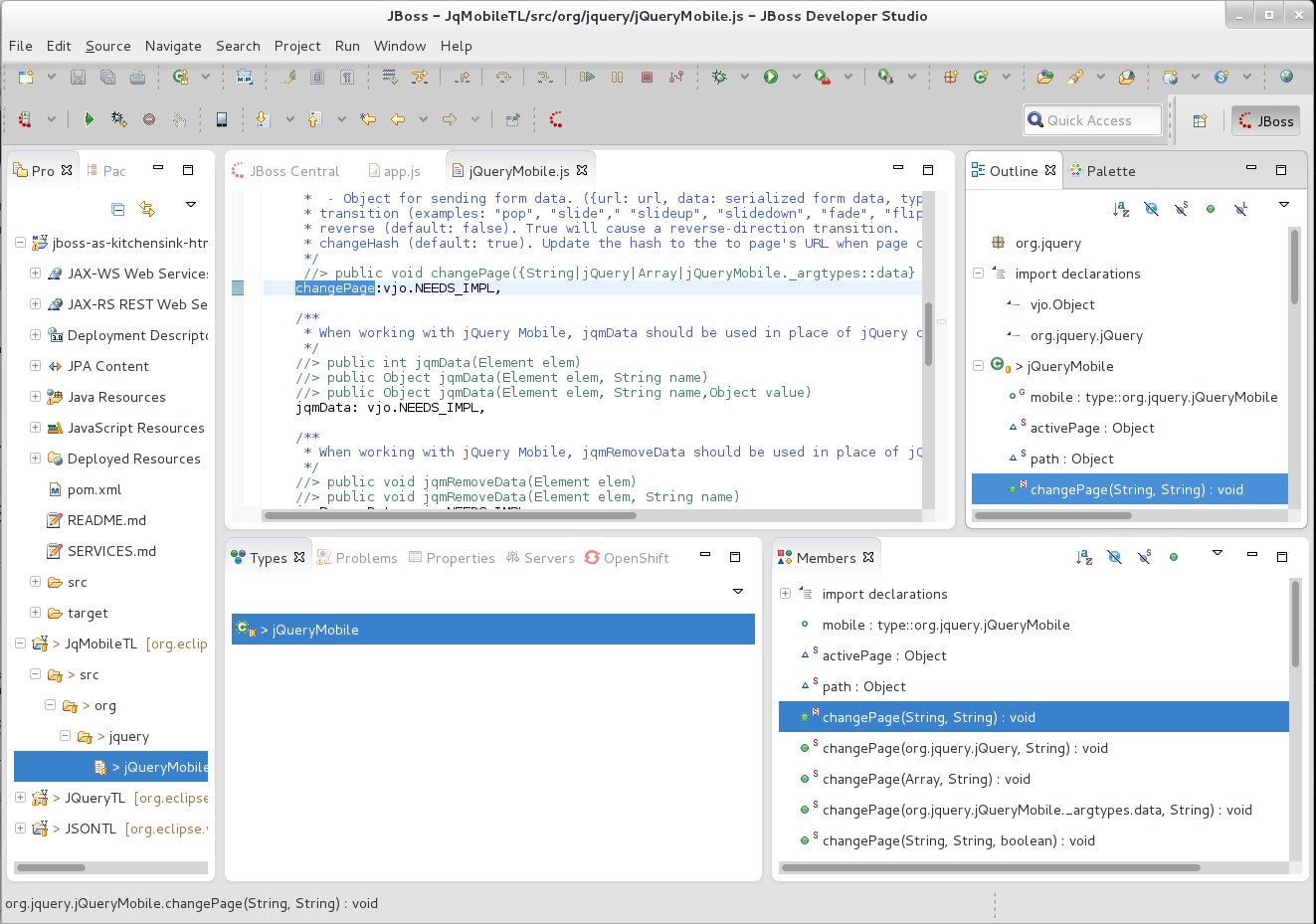Toggle Hide Static members in Outline
Image resolution: width=1316 pixels, height=924 pixels.
tap(1181, 209)
